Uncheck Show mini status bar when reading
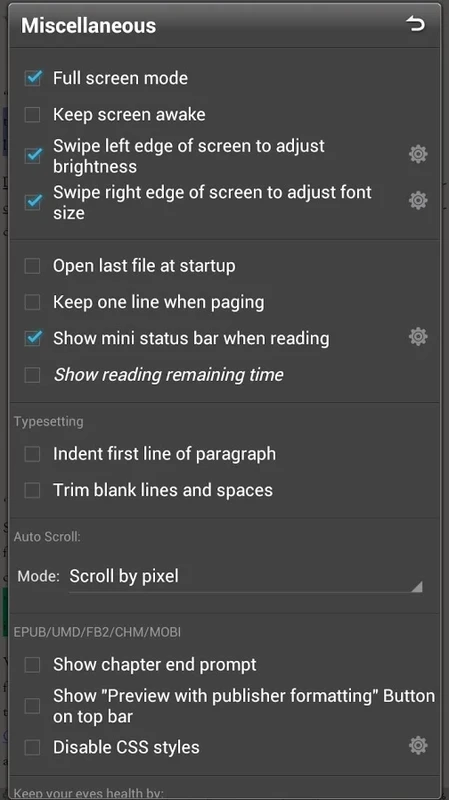 tap(33, 338)
